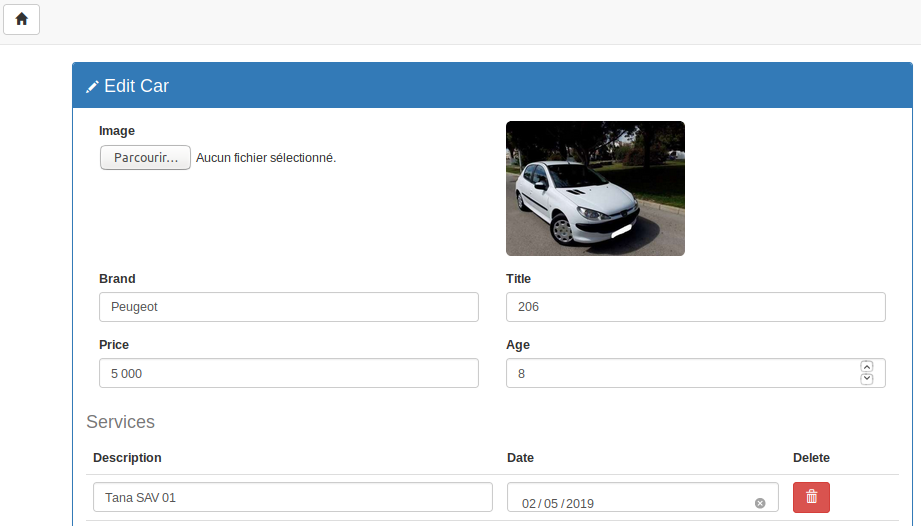The image size is (921, 526).
Task: Clear the service date 02/05/2019
Action: pos(760,503)
